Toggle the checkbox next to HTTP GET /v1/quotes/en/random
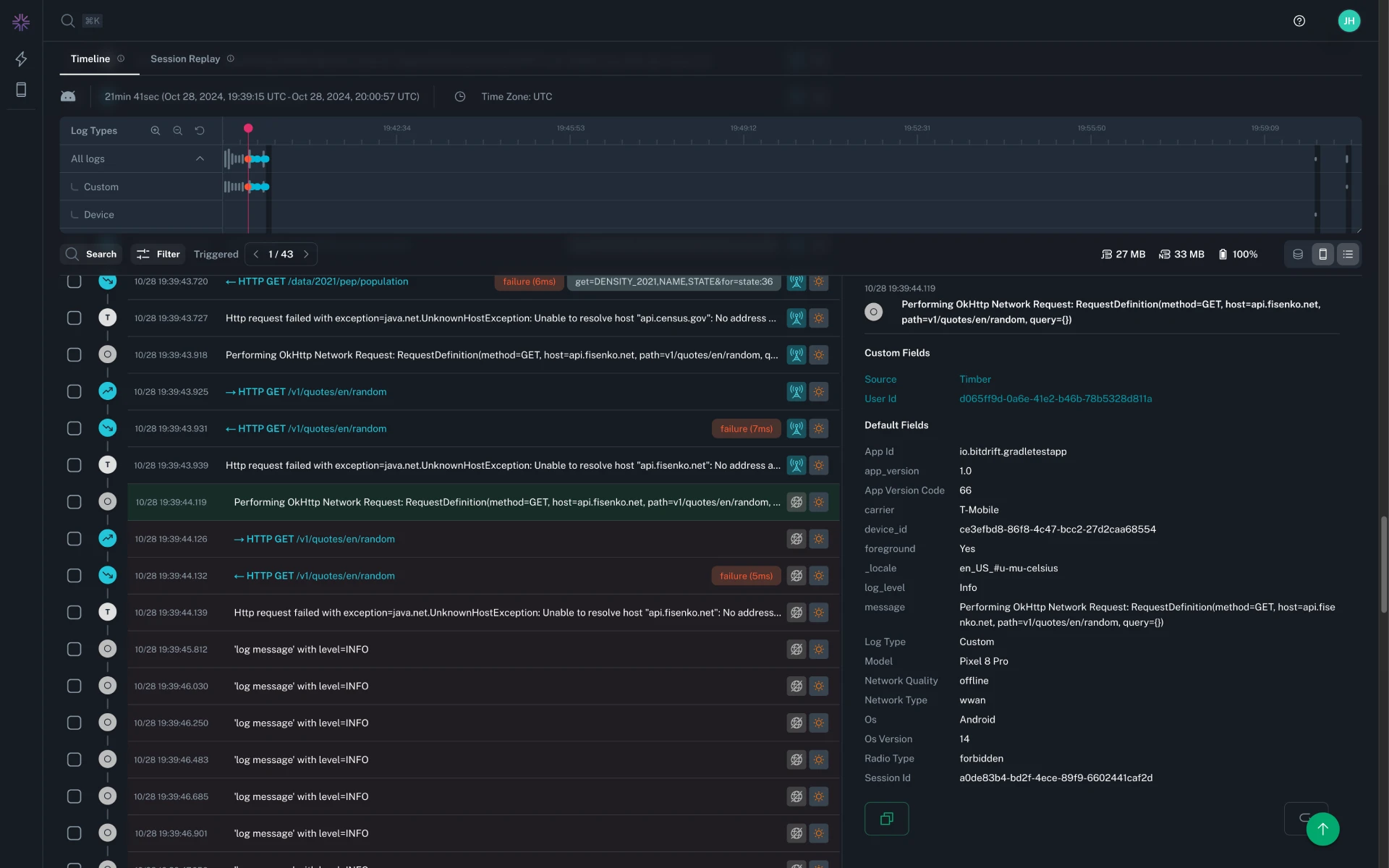This screenshot has width=1389, height=868. pos(73,392)
